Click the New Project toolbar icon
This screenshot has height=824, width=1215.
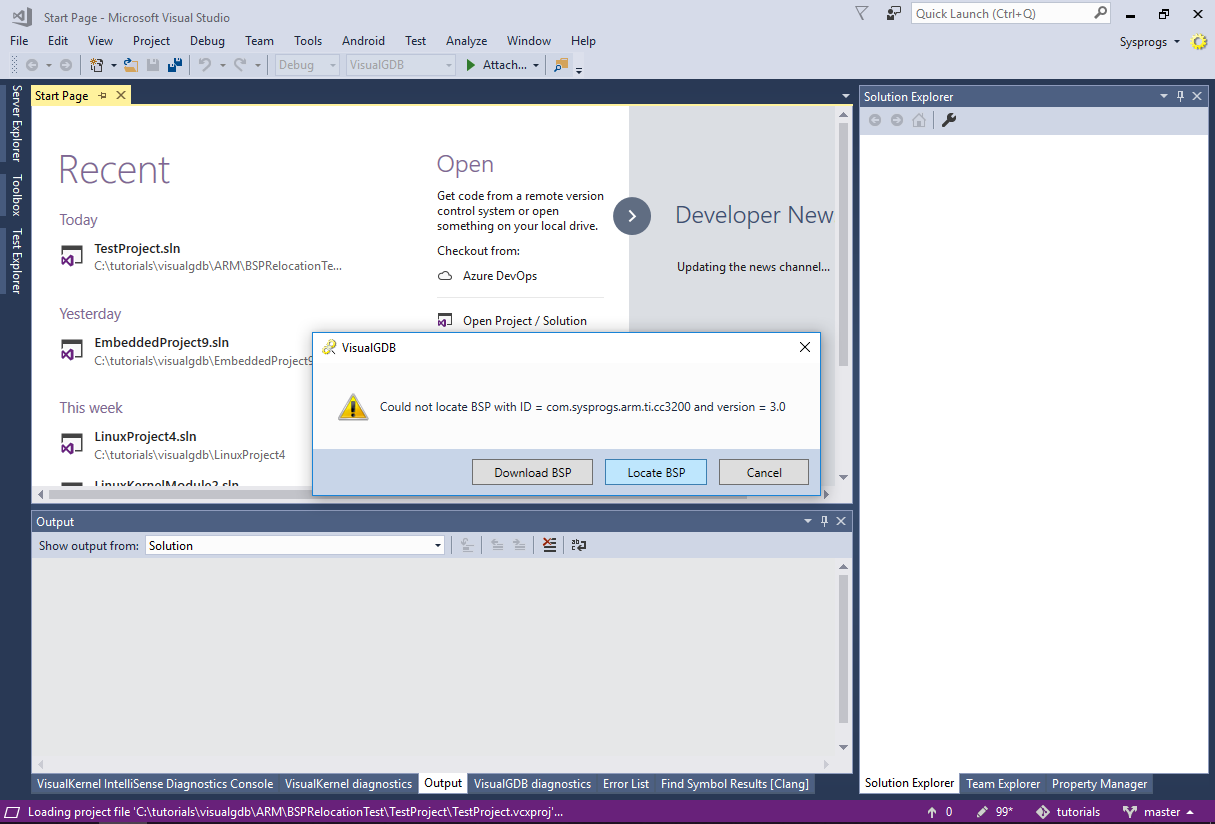tap(97, 65)
